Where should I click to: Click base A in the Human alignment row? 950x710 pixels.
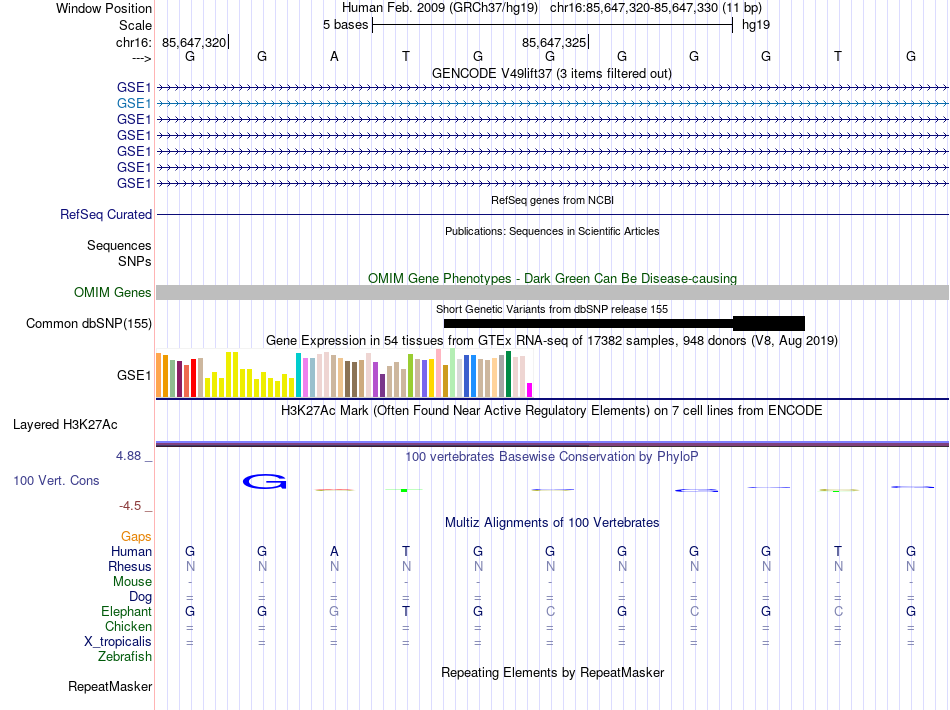pos(334,551)
